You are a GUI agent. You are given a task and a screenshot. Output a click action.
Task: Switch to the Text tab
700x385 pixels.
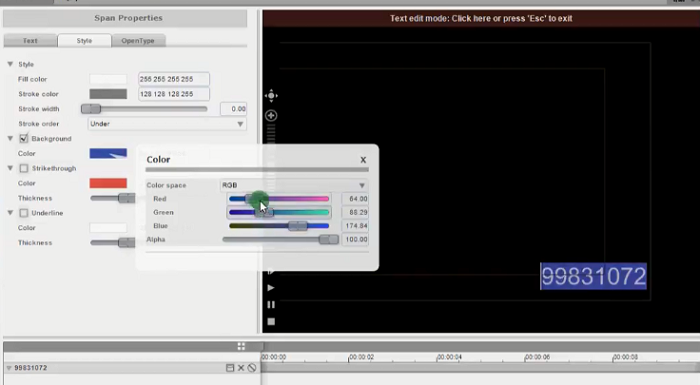[x=30, y=41]
